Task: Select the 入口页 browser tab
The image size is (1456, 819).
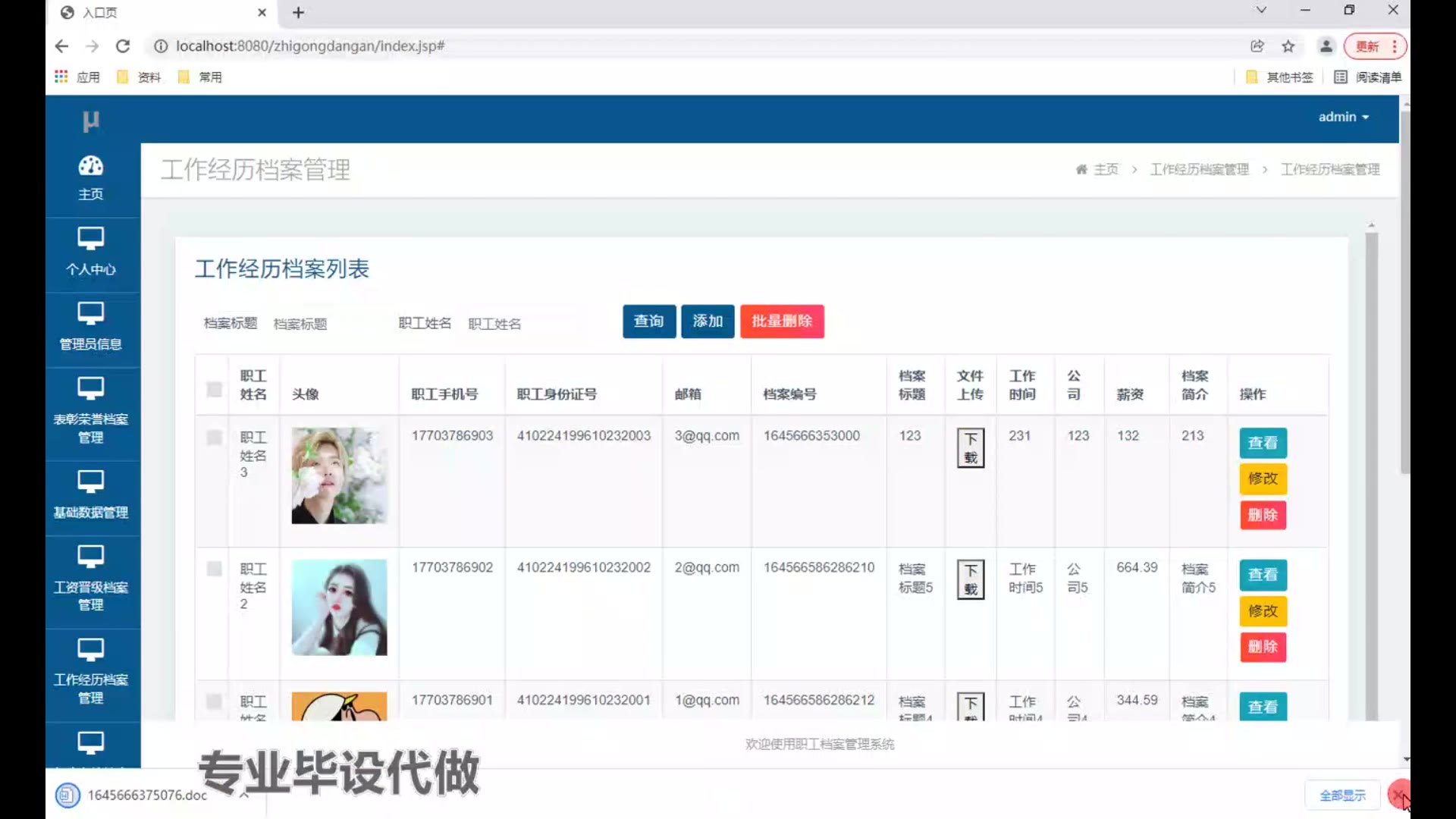Action: tap(164, 12)
